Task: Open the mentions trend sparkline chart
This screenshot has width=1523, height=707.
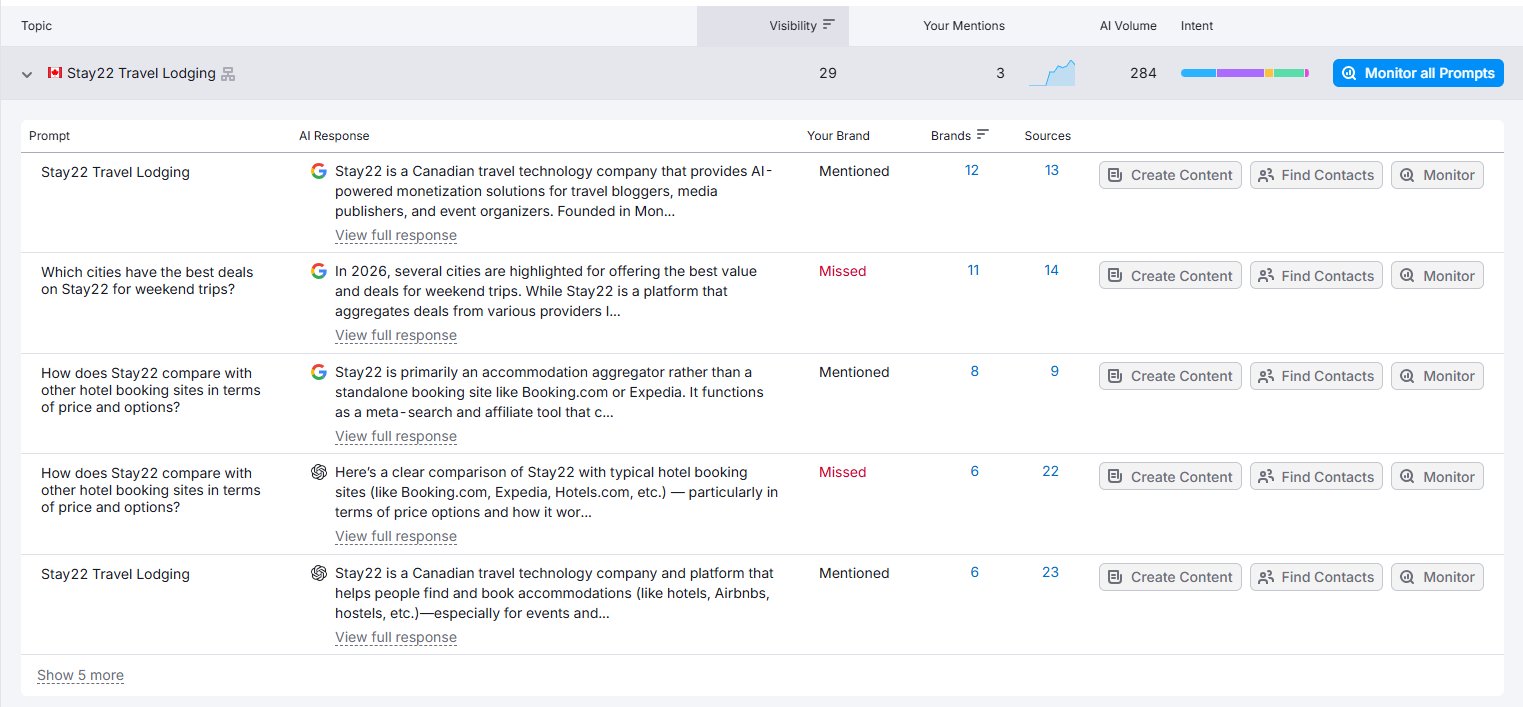Action: (1052, 73)
